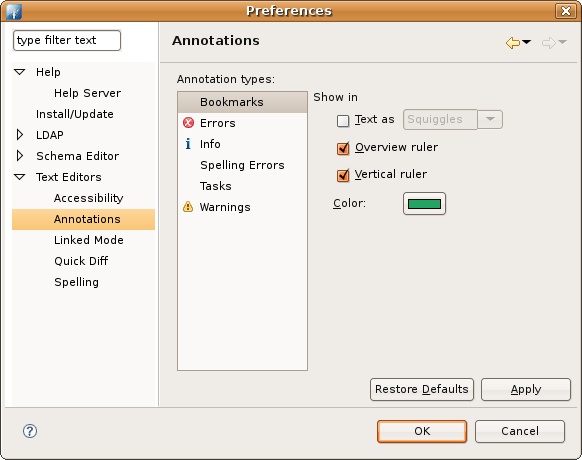Open the Quick Diff preferences page
This screenshot has height=460, width=582.
(81, 261)
